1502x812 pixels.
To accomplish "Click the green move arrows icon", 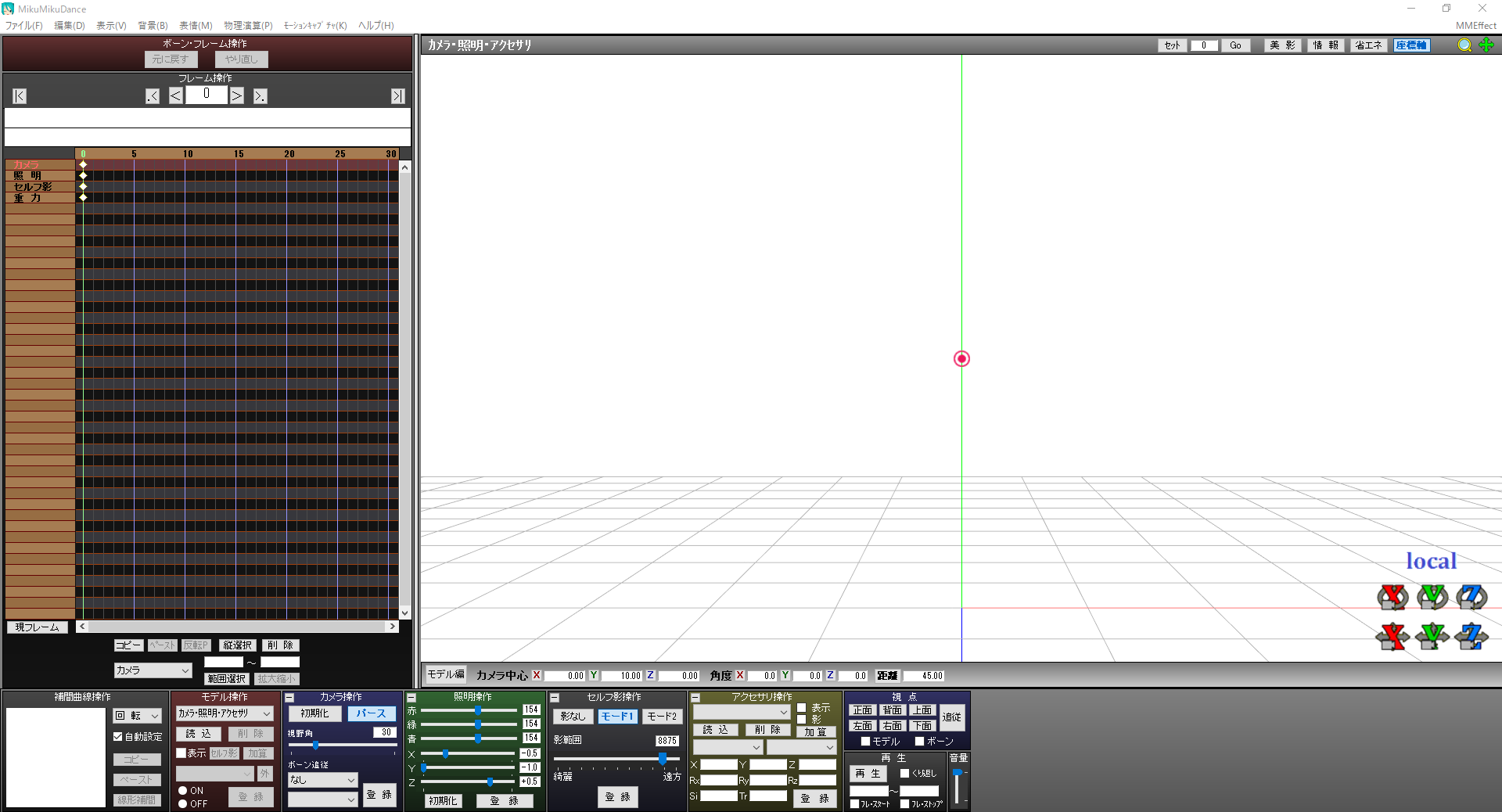I will 1486,45.
